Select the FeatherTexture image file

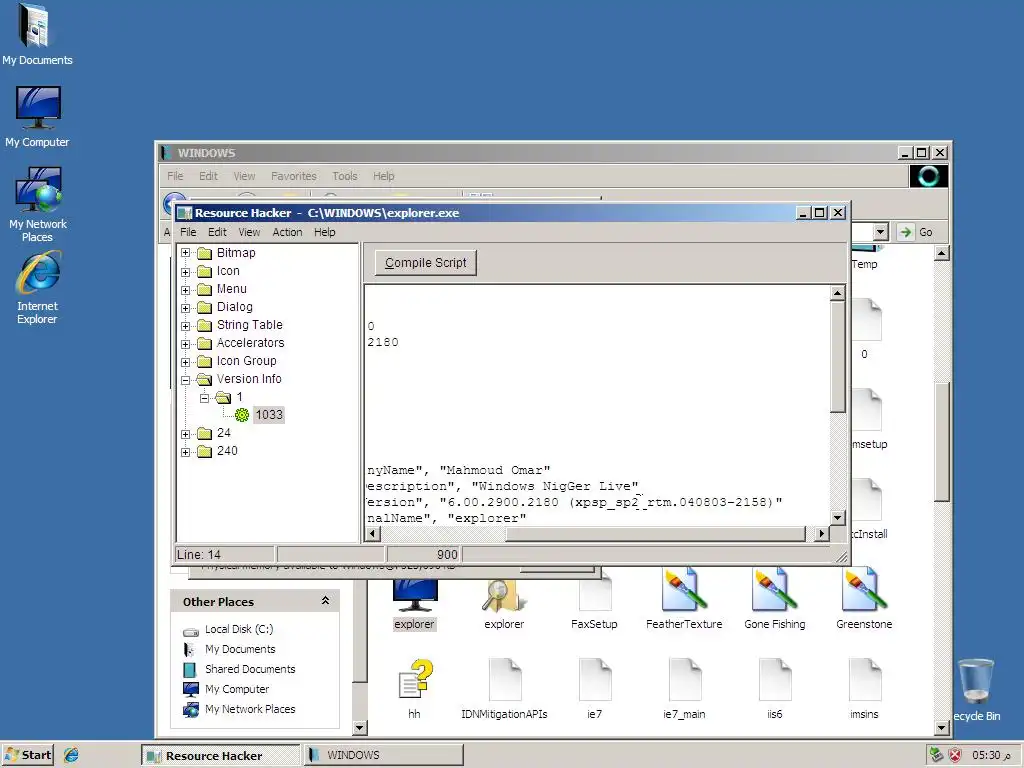(684, 600)
